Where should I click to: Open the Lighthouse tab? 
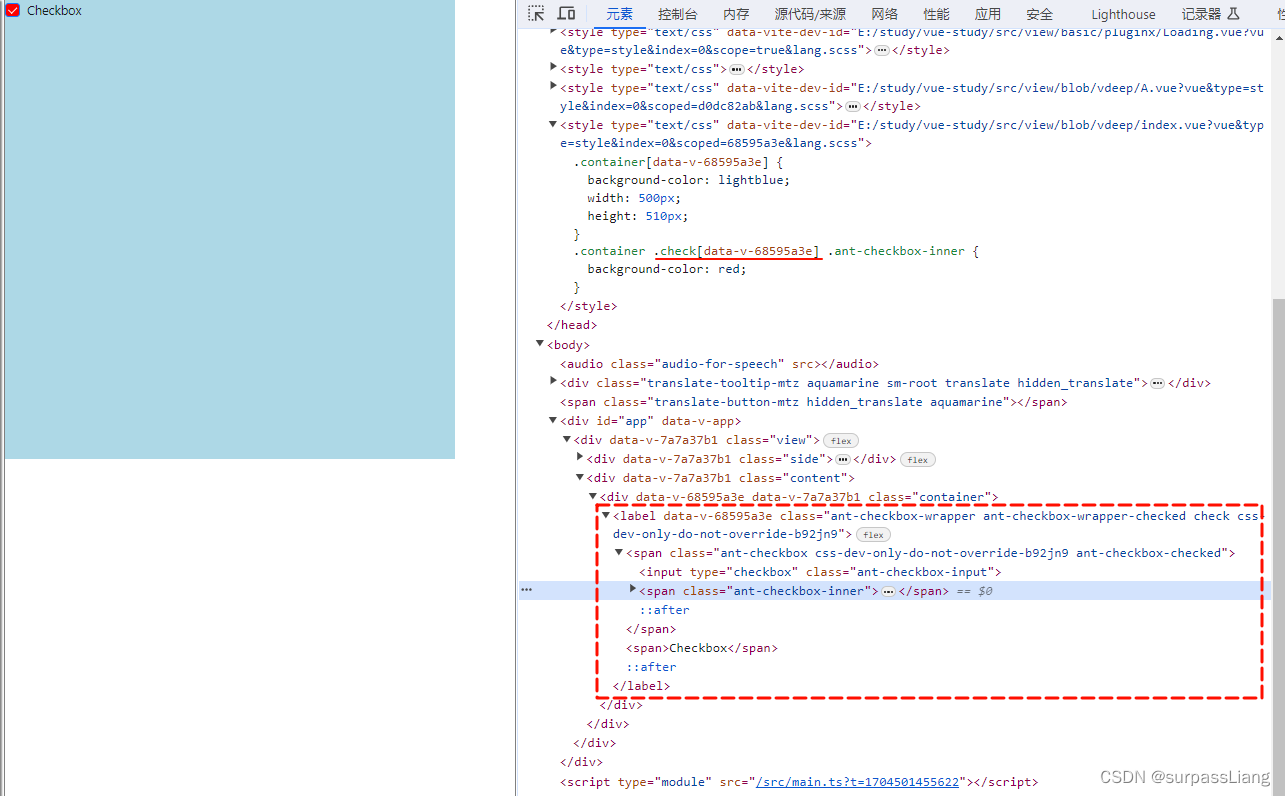pyautogui.click(x=1123, y=14)
